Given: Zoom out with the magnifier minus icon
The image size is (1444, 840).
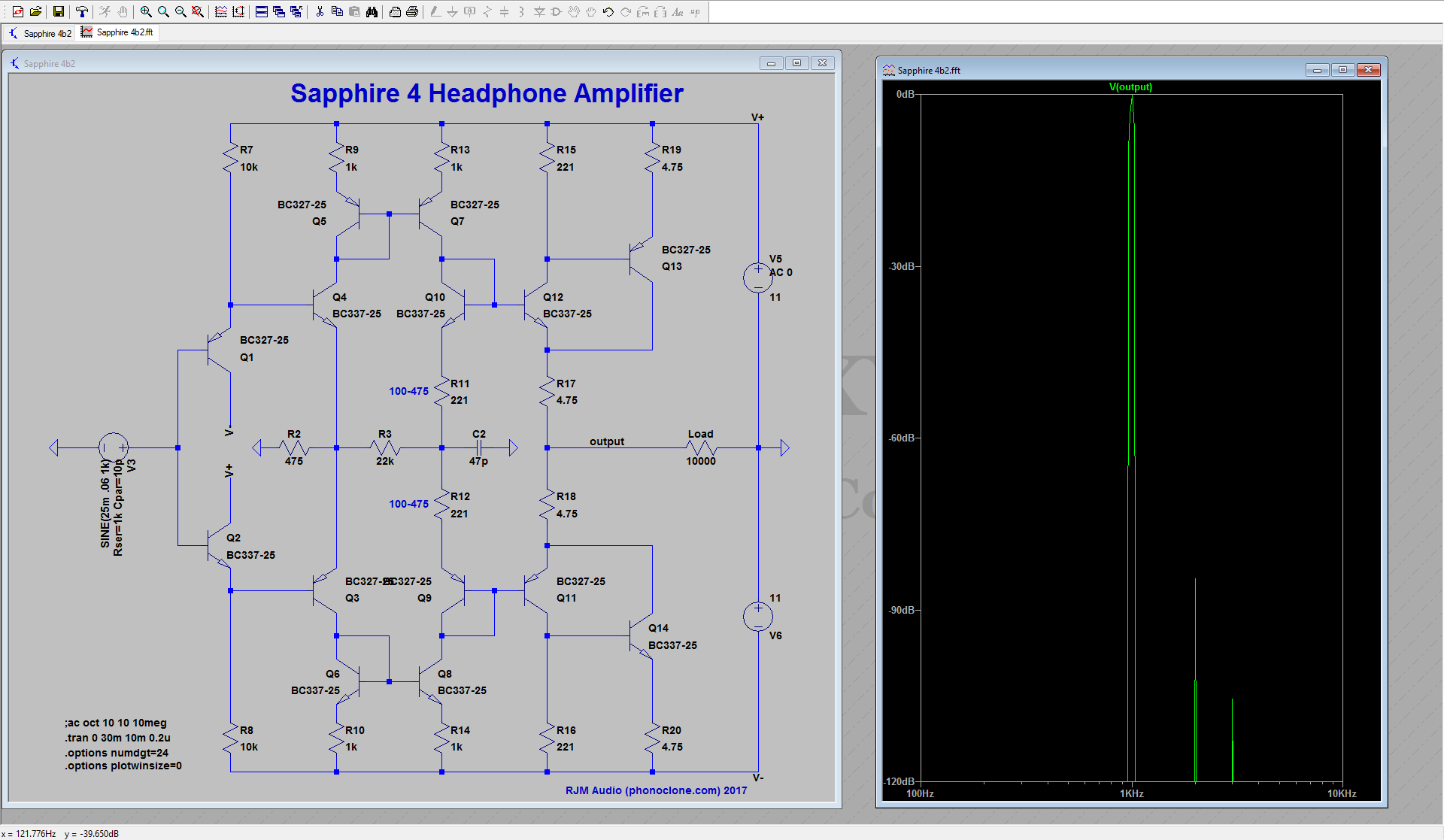Looking at the screenshot, I should point(180,11).
